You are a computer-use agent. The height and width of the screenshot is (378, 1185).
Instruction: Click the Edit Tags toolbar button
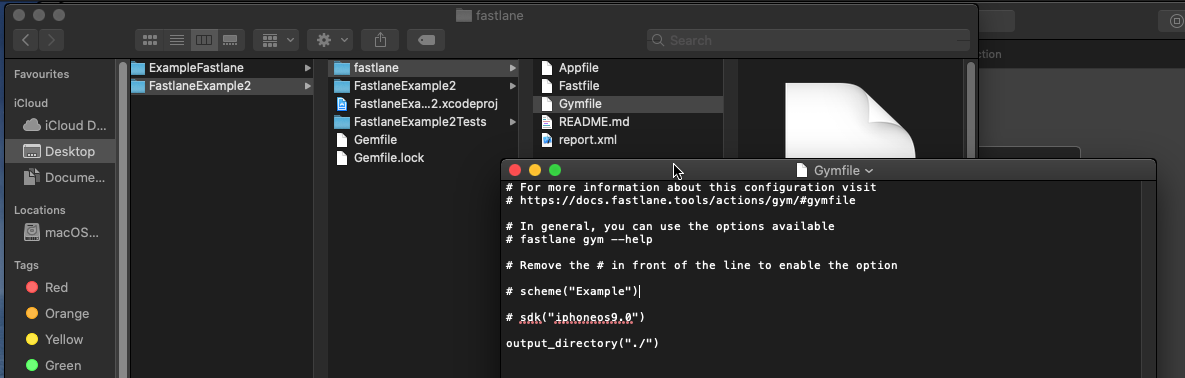(425, 40)
